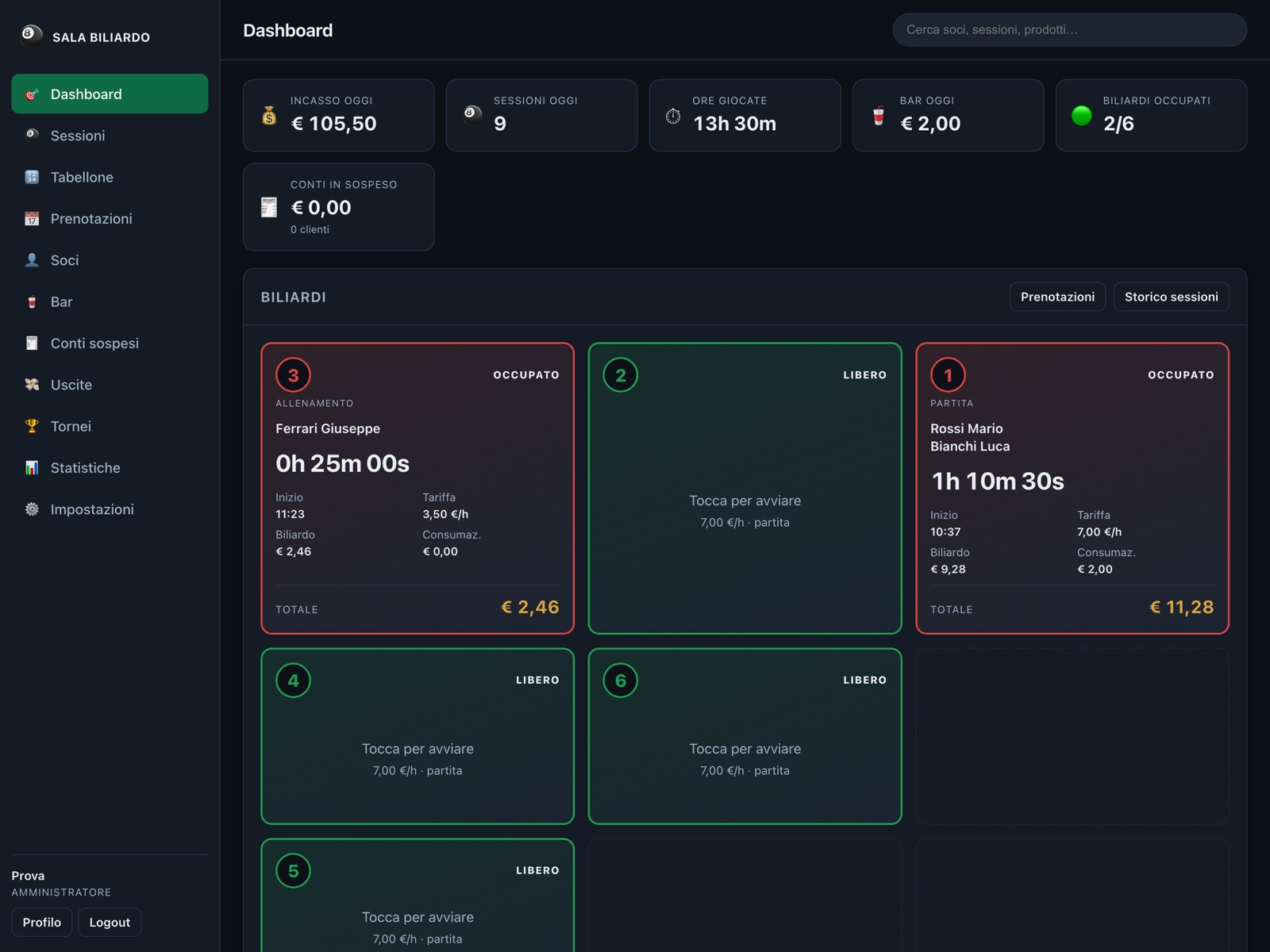Click the Prenotazioni button in Biliardi panel

(x=1057, y=297)
